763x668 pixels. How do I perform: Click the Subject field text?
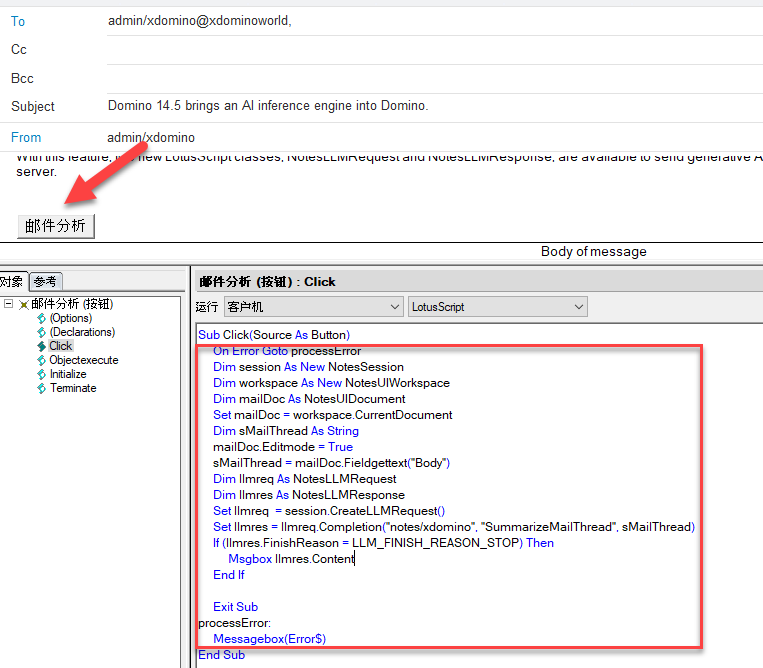268,106
